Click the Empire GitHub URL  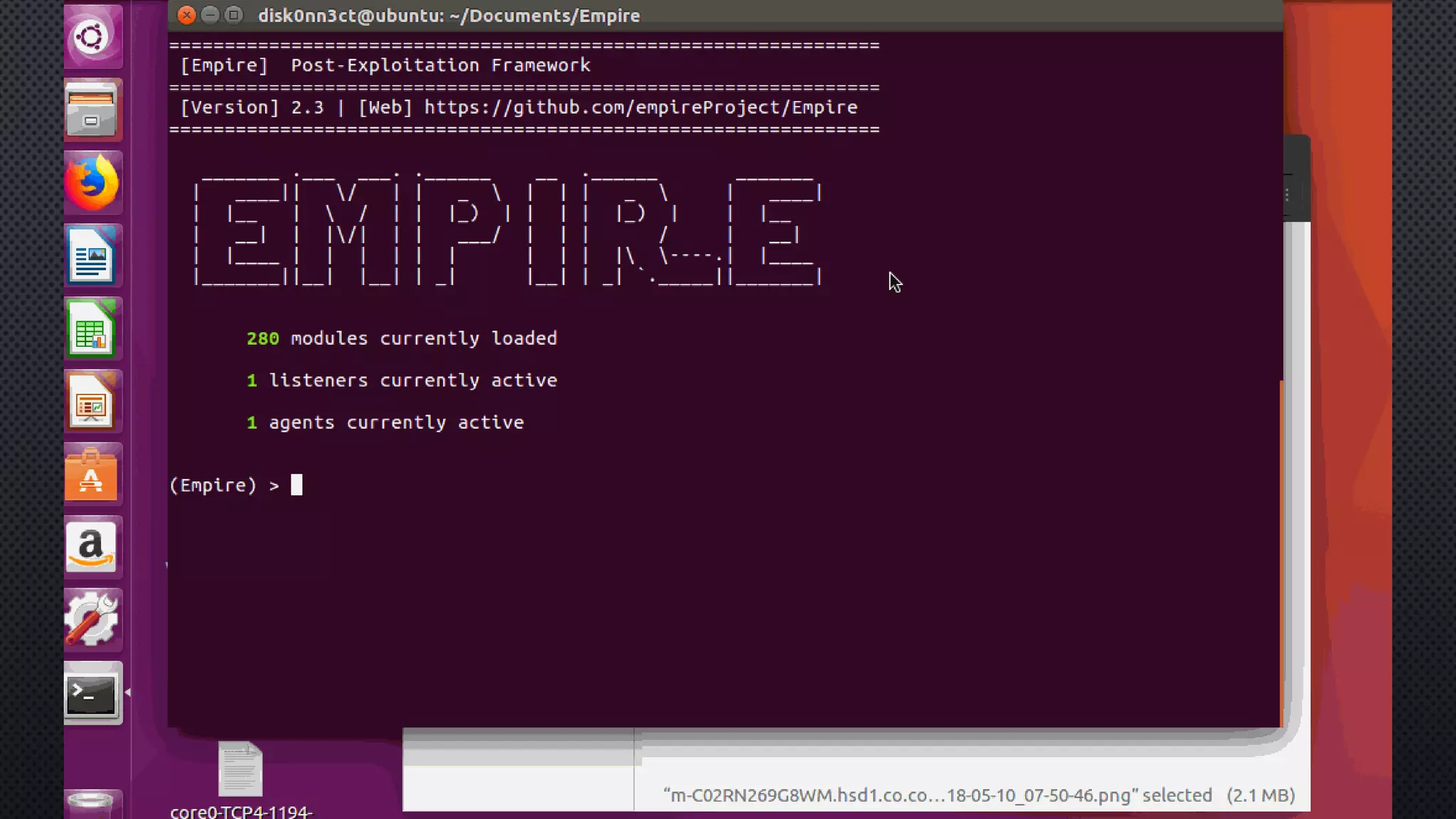pos(640,107)
